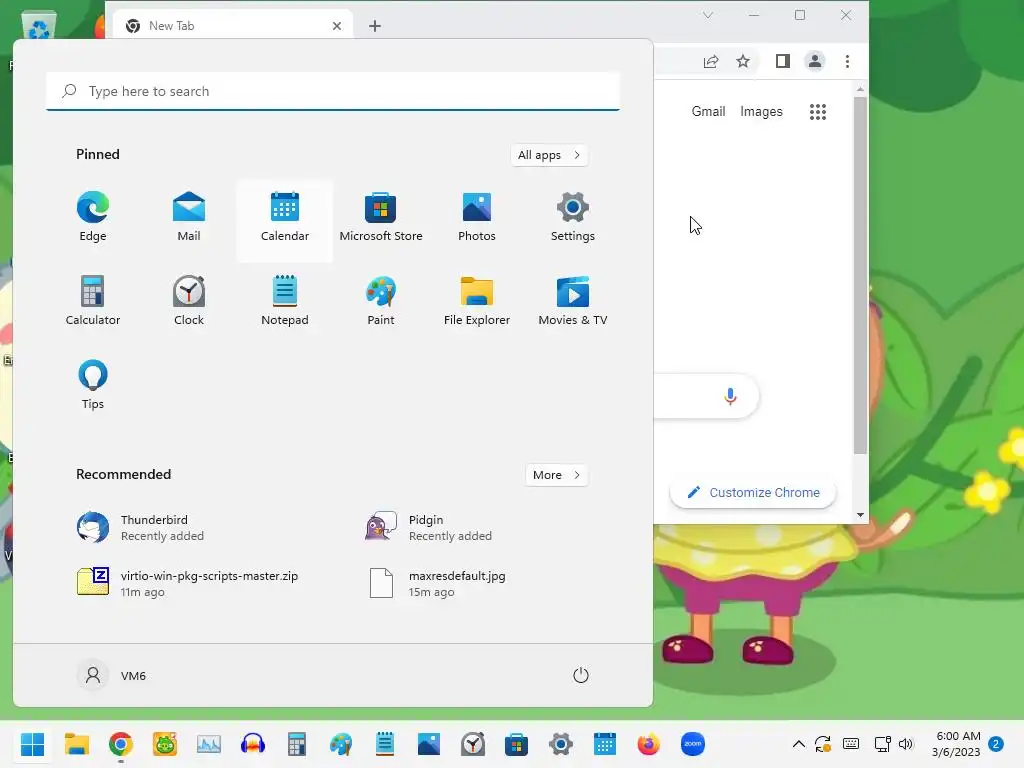Screen dimensions: 1024x768
Task: Click the power button in Start menu
Action: 581,675
